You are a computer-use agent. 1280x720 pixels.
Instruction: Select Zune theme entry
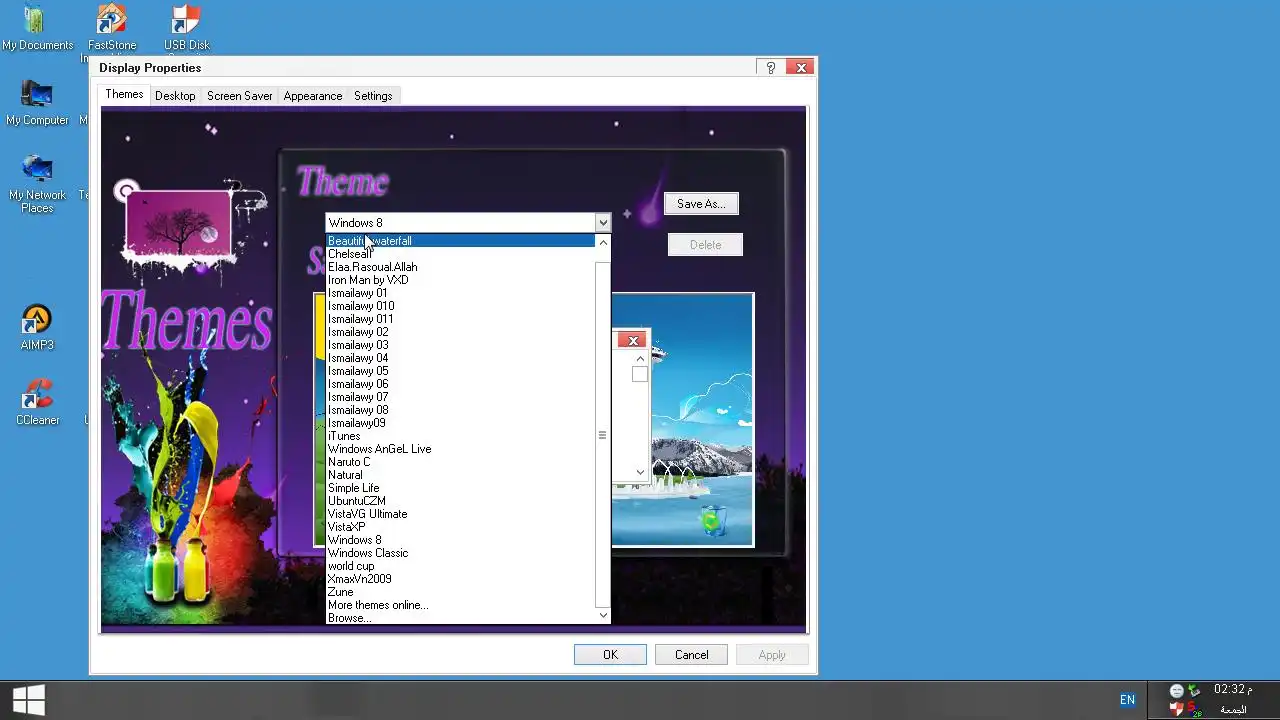click(x=461, y=592)
